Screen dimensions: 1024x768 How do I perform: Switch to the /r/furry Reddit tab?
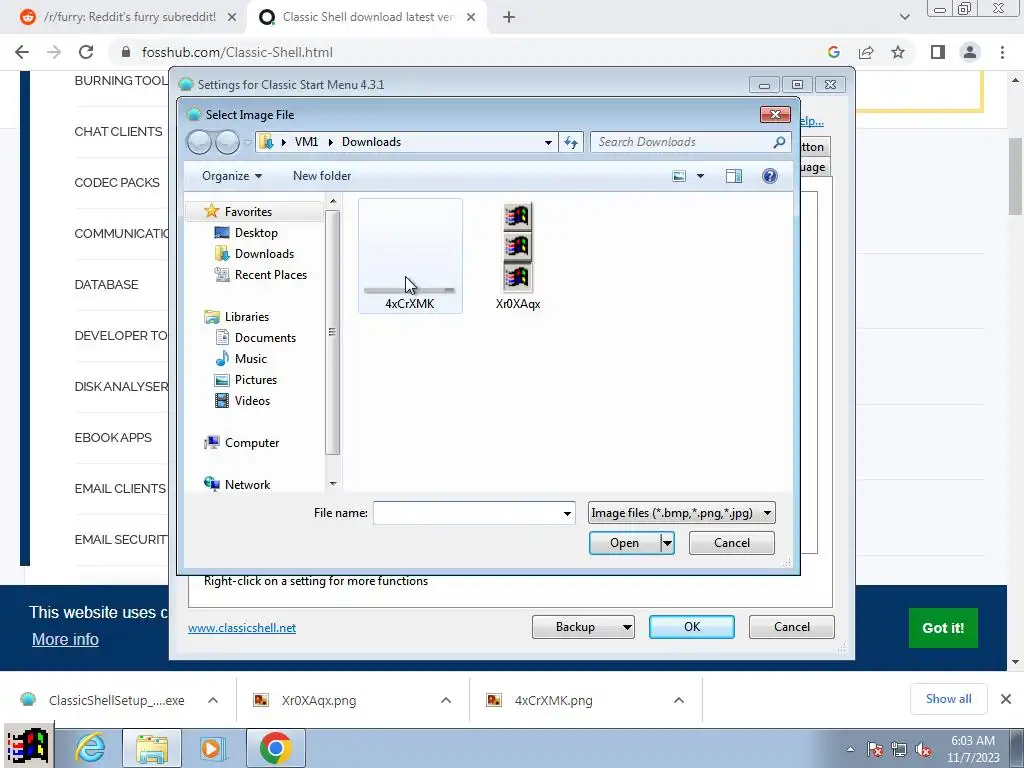point(129,17)
